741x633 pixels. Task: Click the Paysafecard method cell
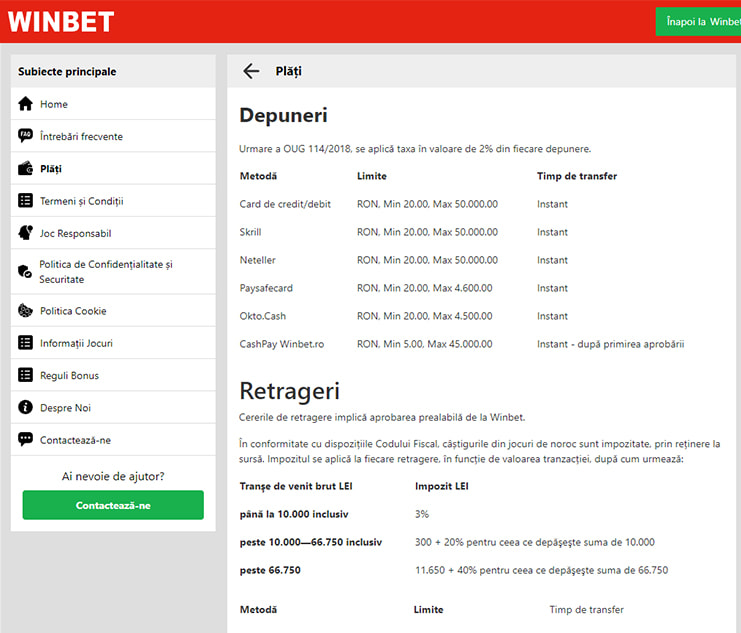[x=266, y=288]
